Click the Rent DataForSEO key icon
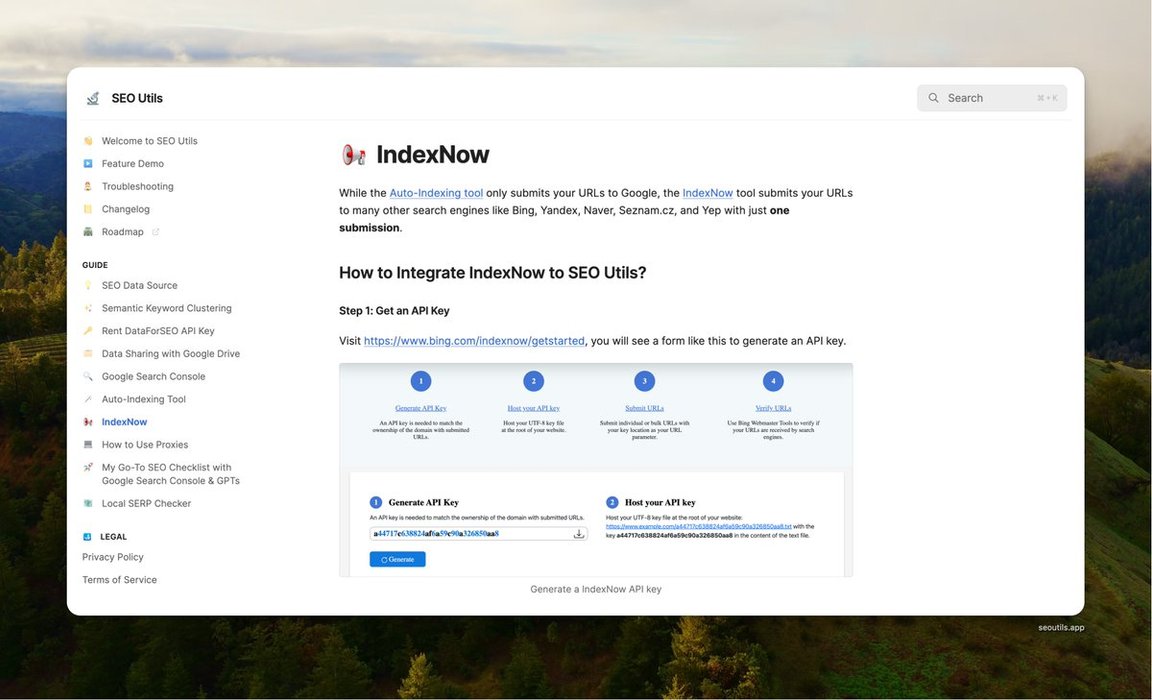The image size is (1152, 700). [88, 331]
